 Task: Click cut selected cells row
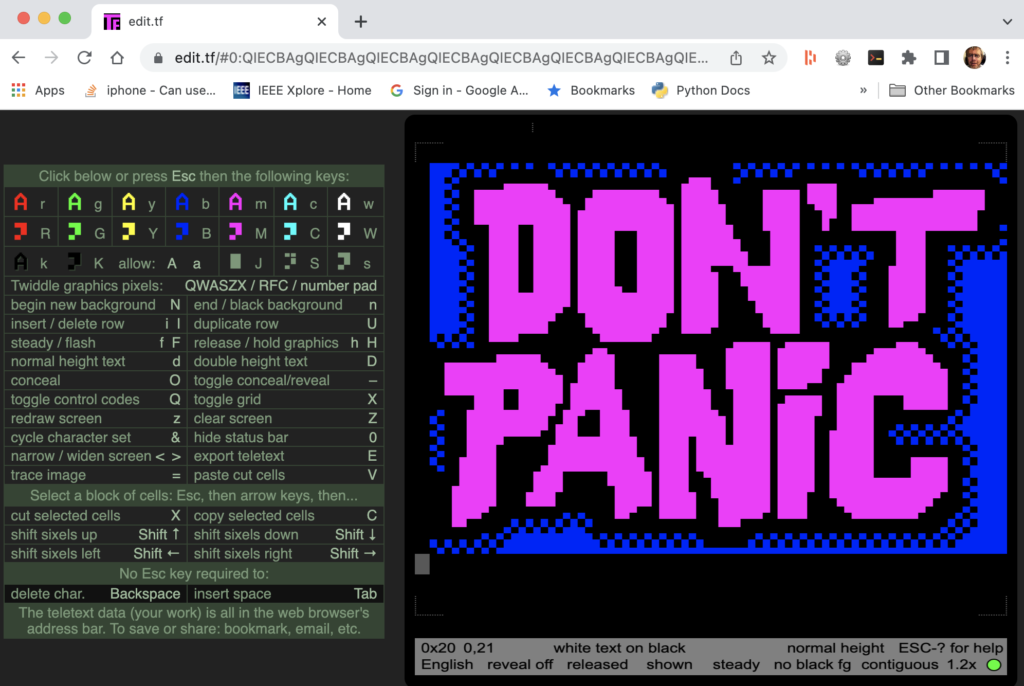click(x=96, y=515)
